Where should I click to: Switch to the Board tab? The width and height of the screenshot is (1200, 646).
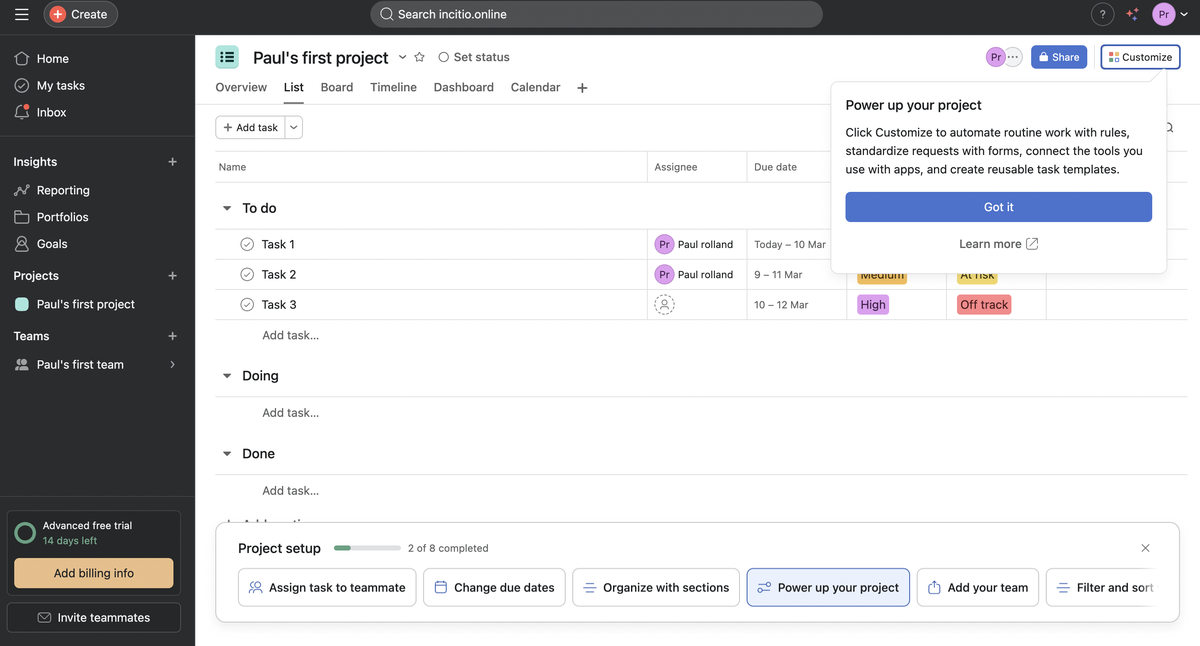pyautogui.click(x=336, y=87)
